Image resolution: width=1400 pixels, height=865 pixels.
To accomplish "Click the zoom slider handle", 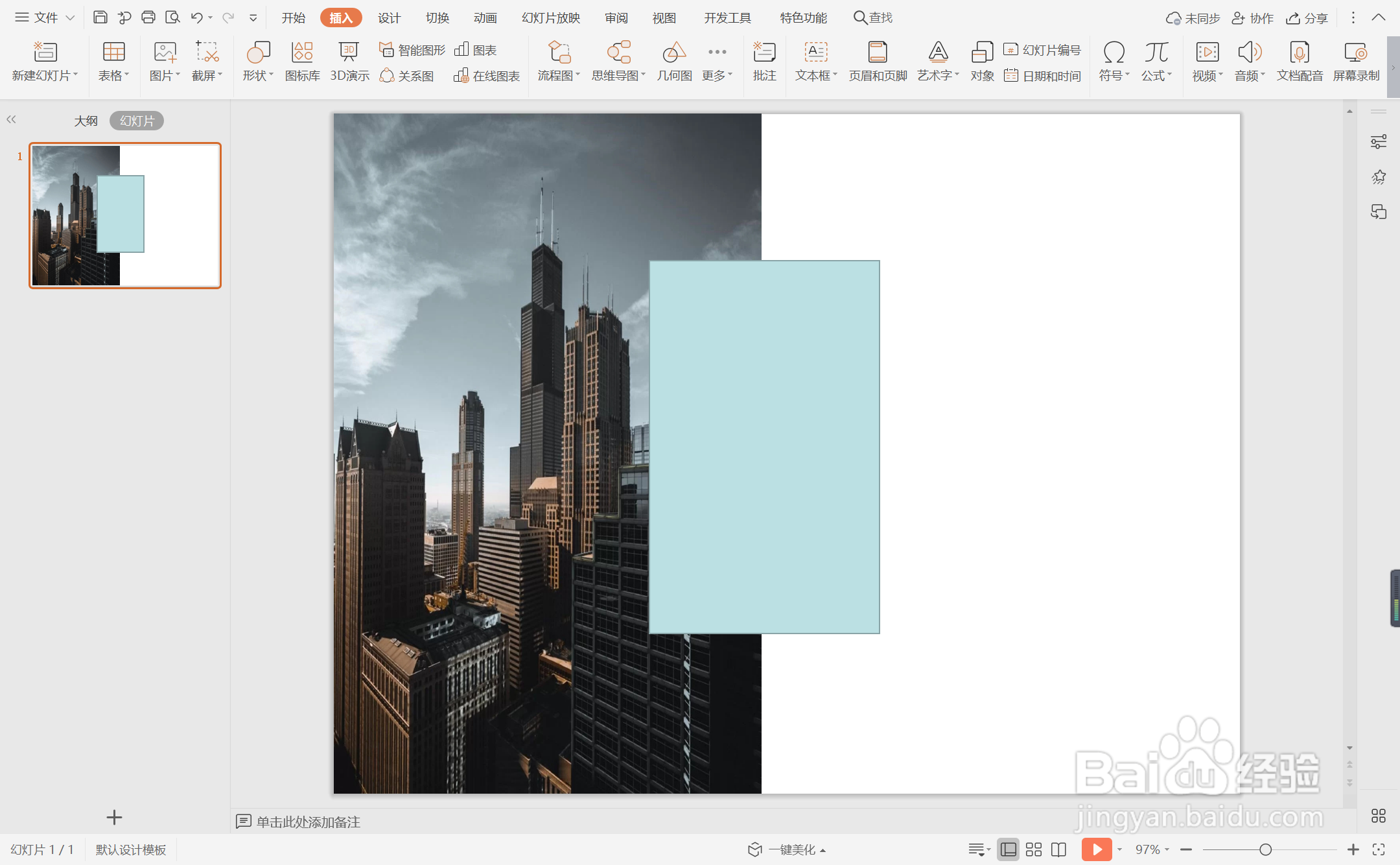I will click(1265, 849).
